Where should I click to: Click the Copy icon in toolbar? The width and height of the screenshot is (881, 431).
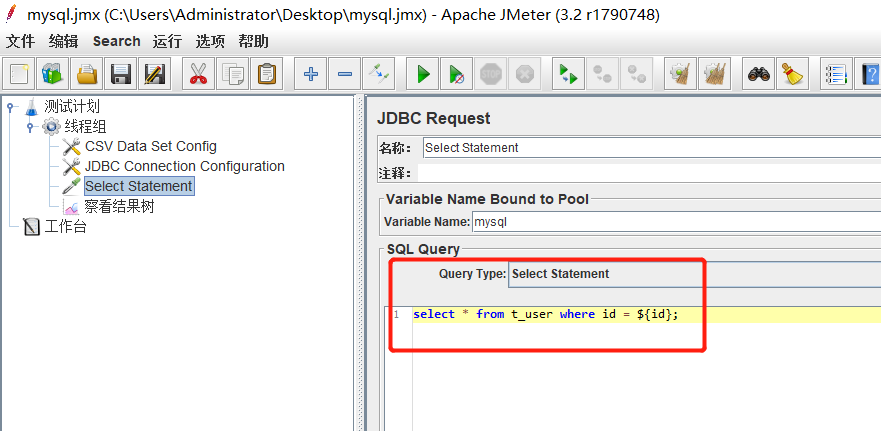coord(232,74)
